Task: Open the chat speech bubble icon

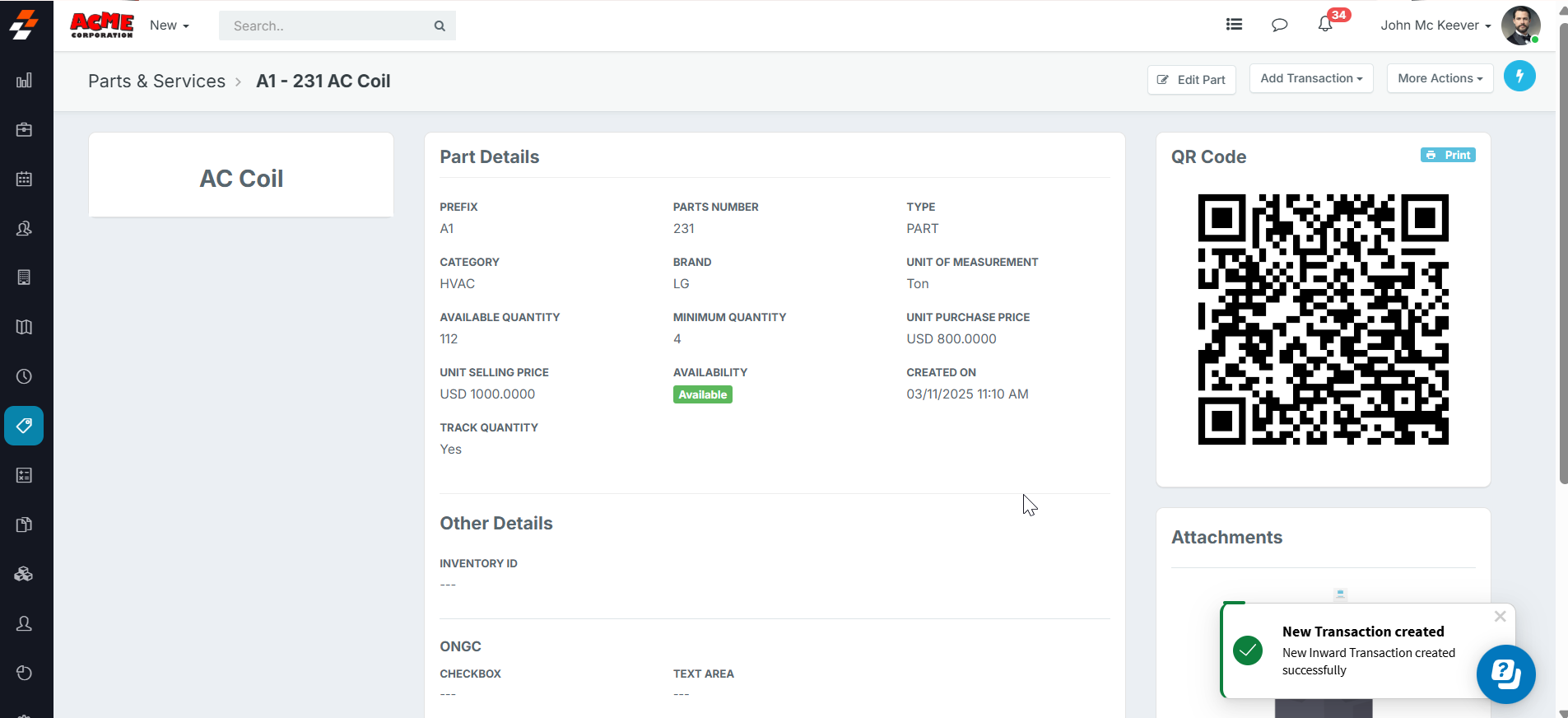Action: click(1279, 25)
